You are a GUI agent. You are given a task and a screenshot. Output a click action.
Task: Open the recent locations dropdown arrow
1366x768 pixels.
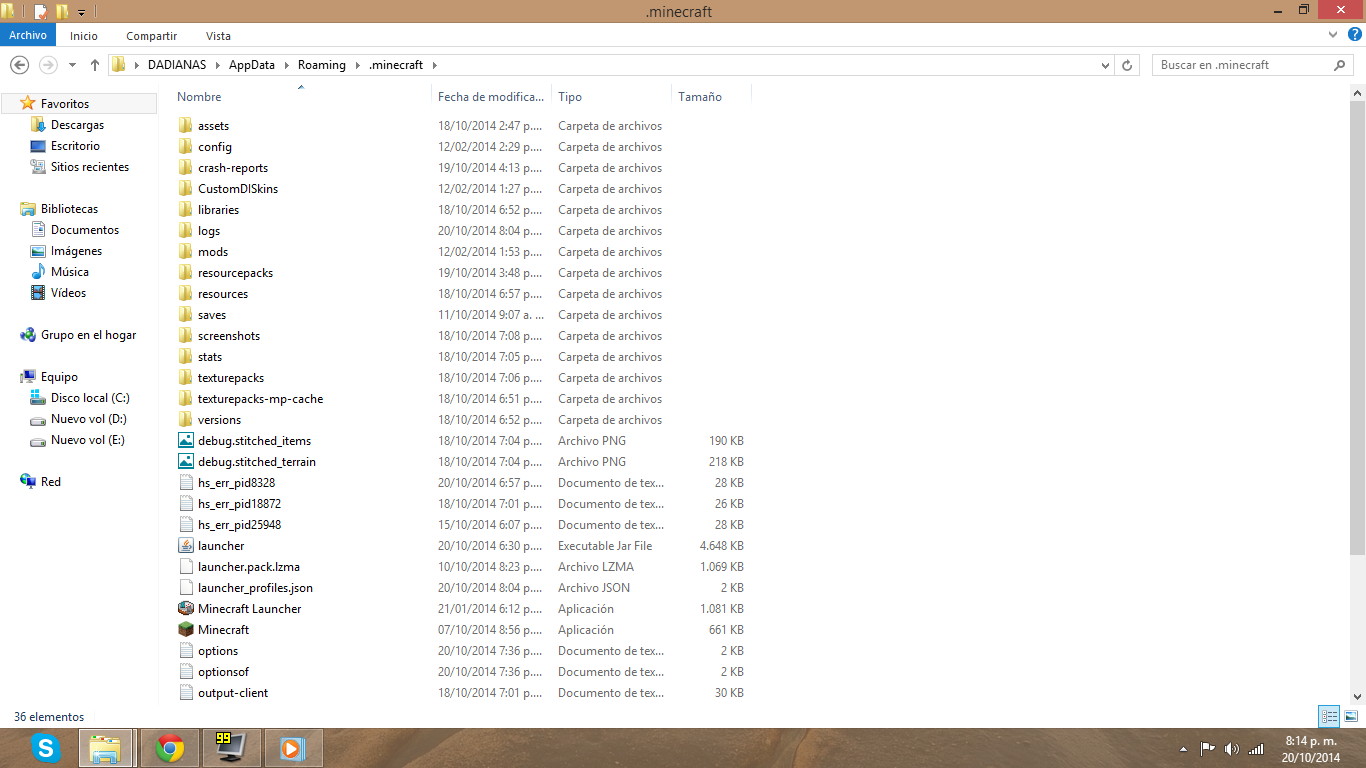point(72,65)
